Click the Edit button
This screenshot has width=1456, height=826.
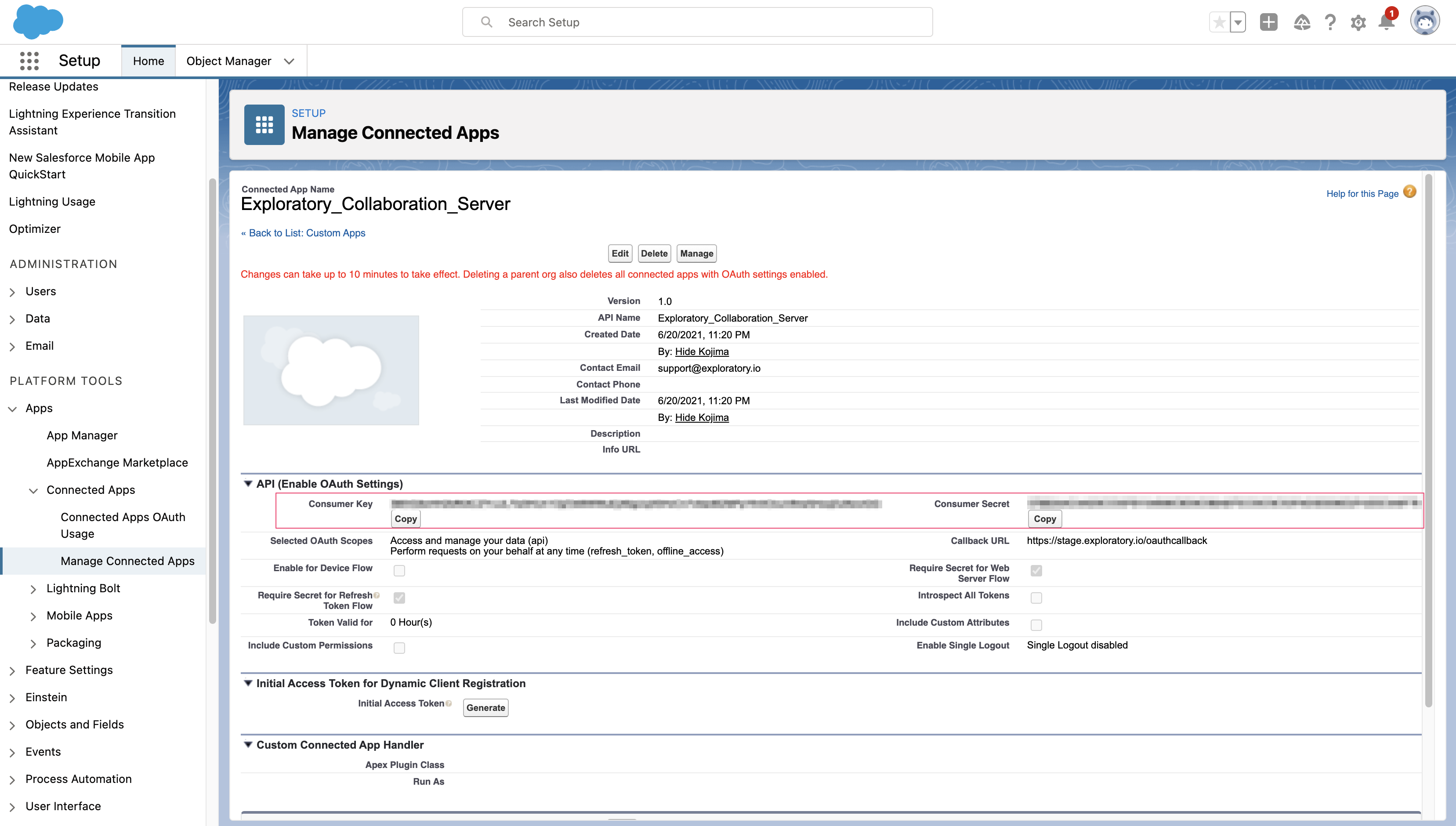[x=620, y=254]
